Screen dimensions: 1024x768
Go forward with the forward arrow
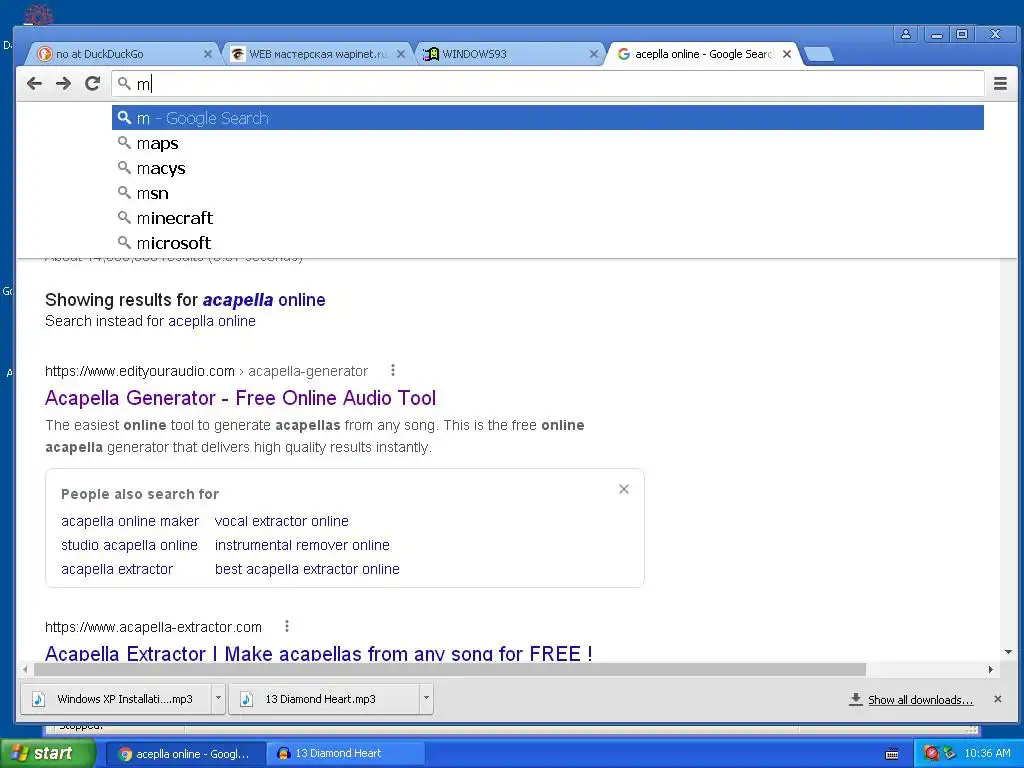(63, 84)
